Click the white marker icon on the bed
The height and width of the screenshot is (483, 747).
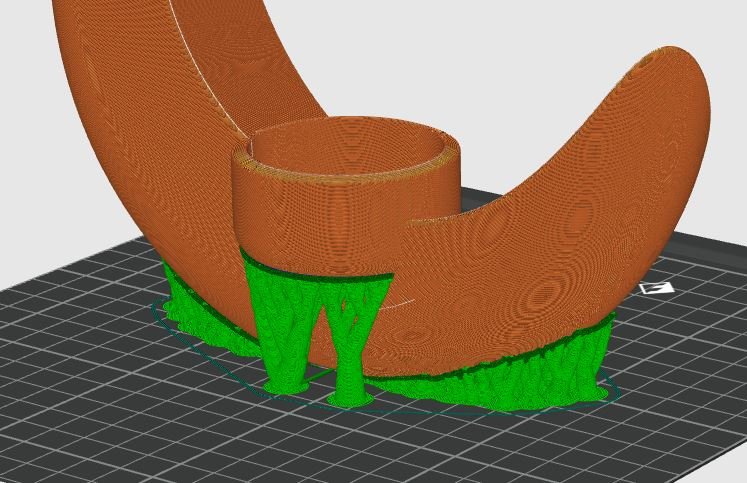click(657, 288)
